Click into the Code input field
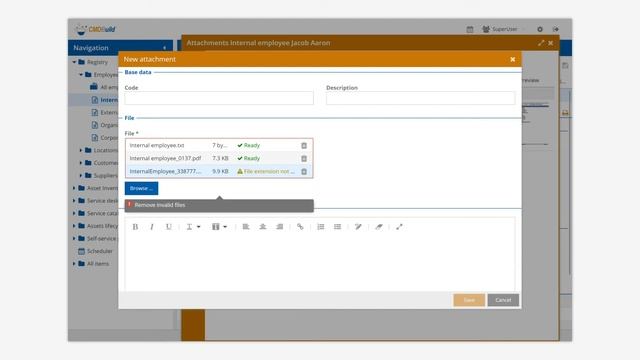Image resolution: width=640 pixels, height=360 pixels. [219, 98]
